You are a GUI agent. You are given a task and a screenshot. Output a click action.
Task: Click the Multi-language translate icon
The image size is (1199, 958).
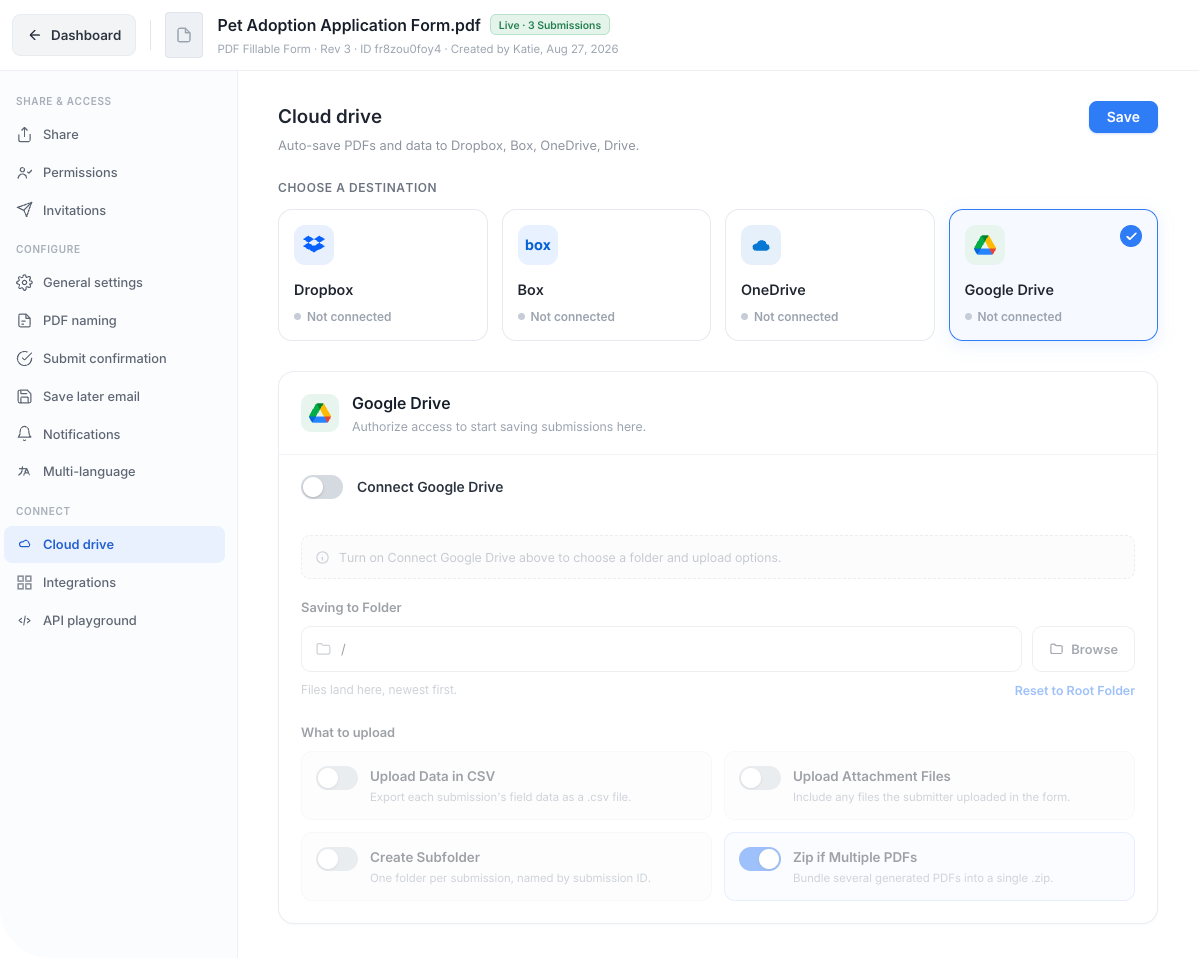[x=24, y=472]
